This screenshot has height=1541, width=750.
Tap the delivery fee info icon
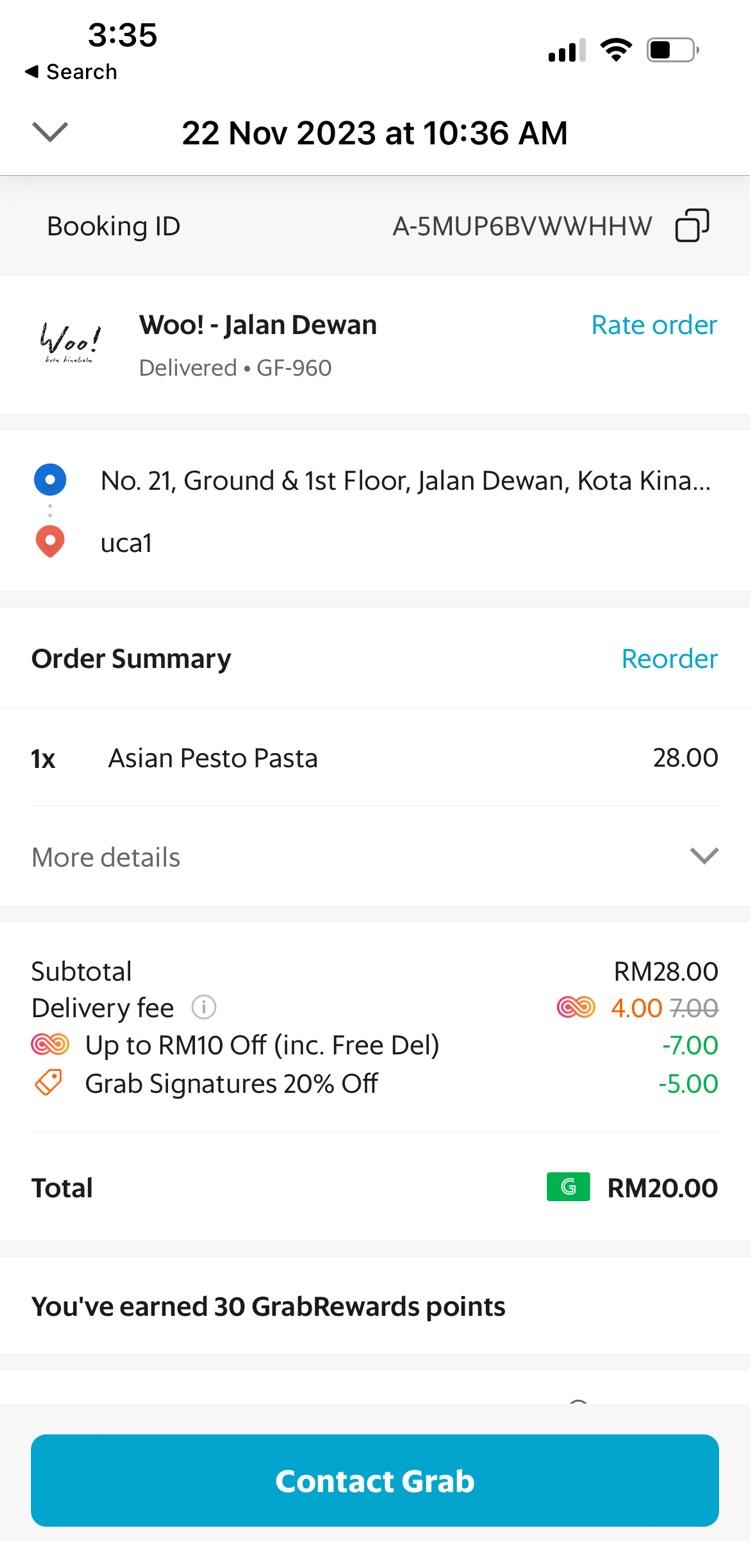click(203, 1007)
